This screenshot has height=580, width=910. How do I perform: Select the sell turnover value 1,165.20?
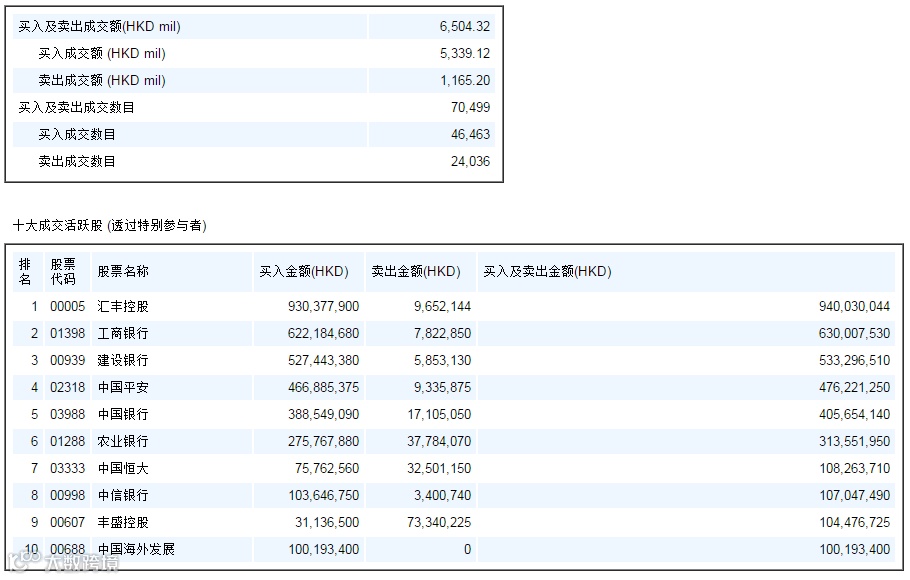point(465,80)
